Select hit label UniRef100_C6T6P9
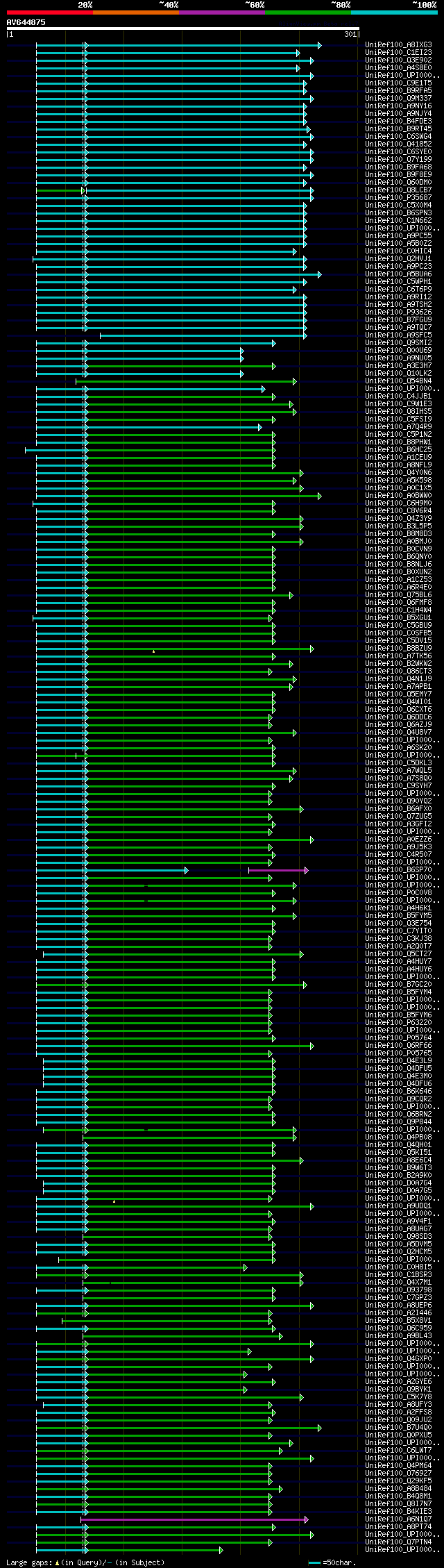Screen dimensions: 444x1568 coord(398,290)
